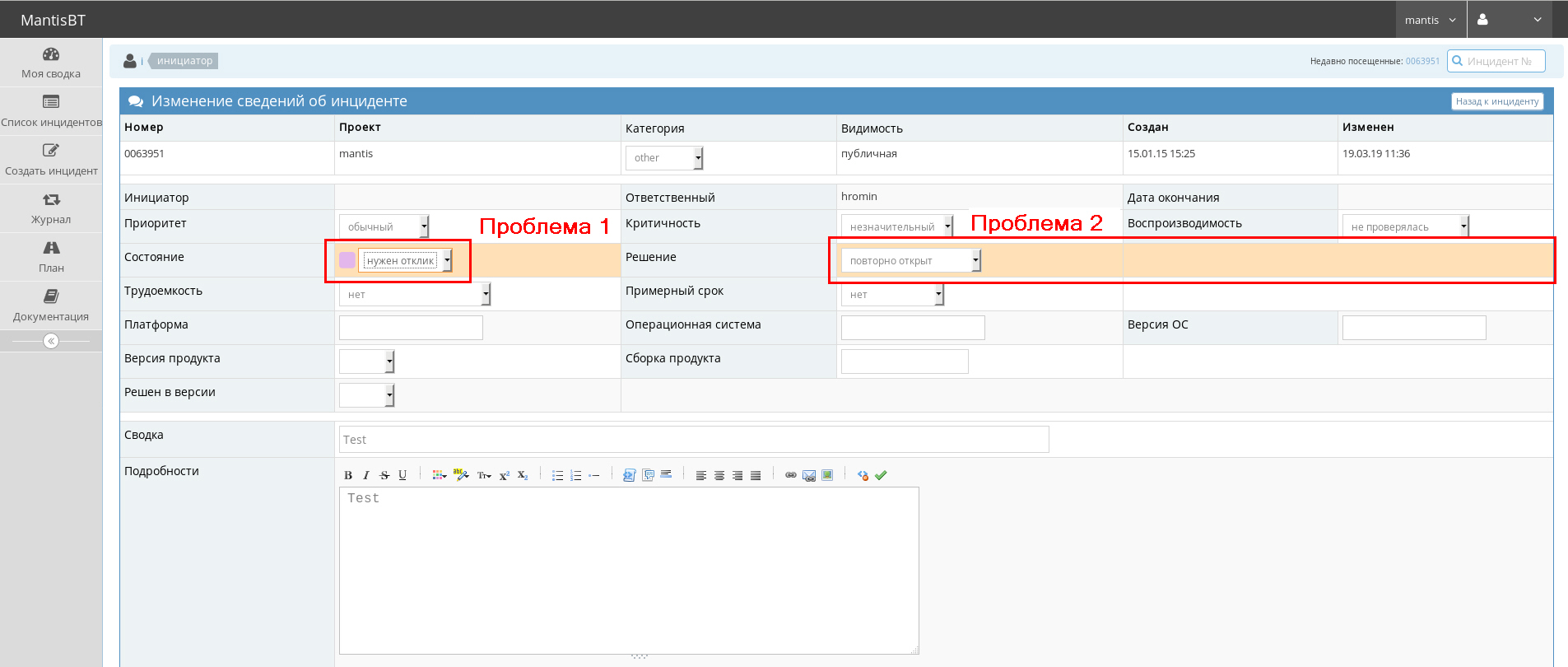Center align text in the editor
The image size is (1568, 667).
[x=719, y=475]
